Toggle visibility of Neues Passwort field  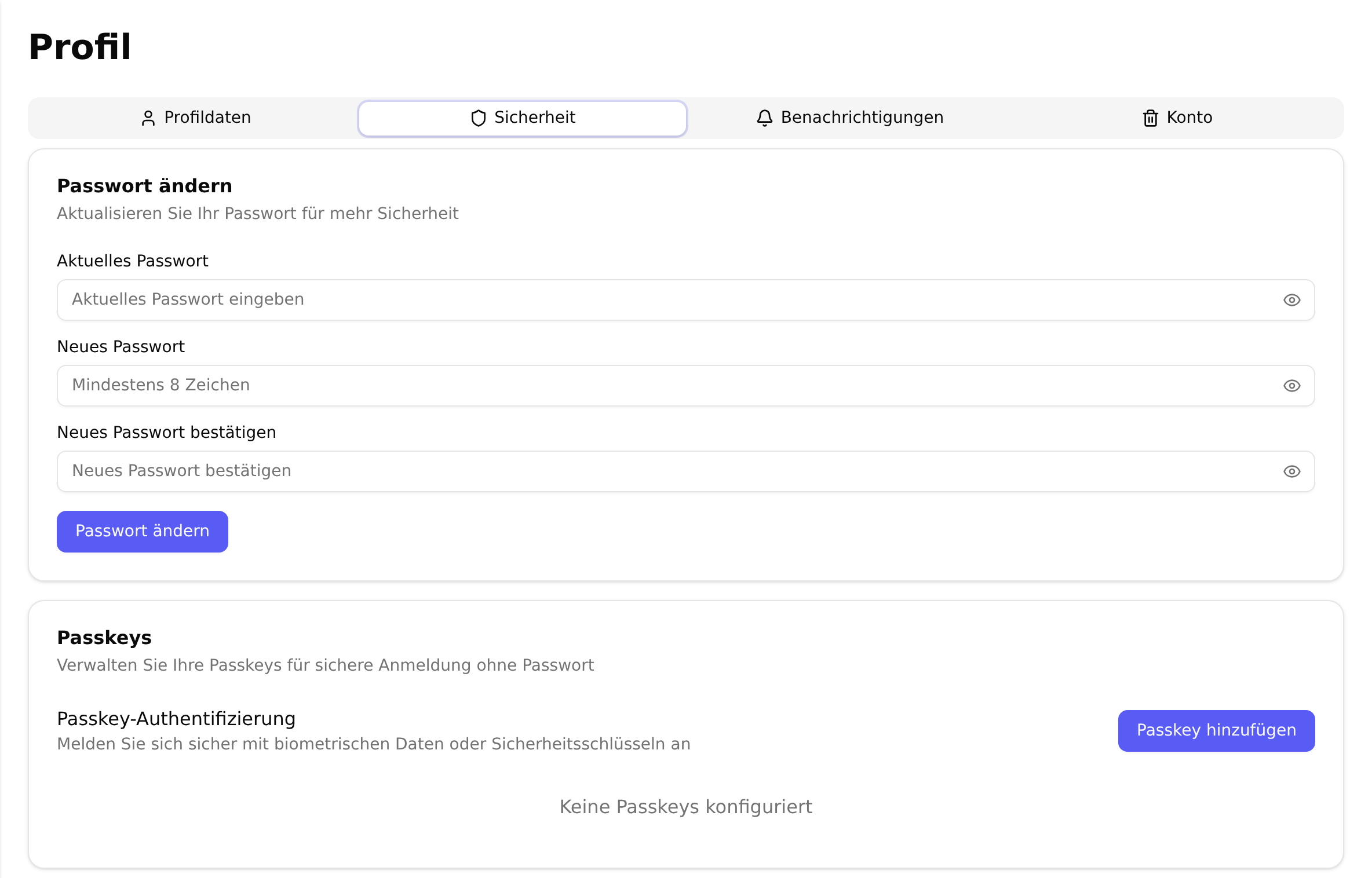click(x=1291, y=386)
